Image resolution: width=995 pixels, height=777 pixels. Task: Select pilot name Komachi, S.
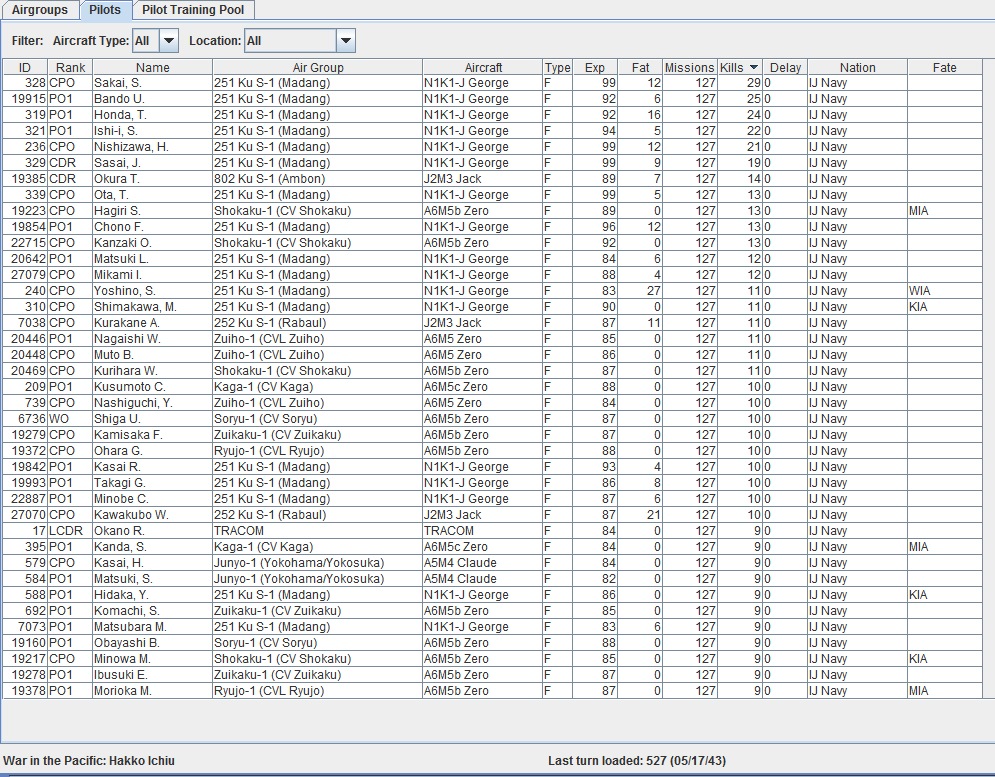[x=126, y=611]
